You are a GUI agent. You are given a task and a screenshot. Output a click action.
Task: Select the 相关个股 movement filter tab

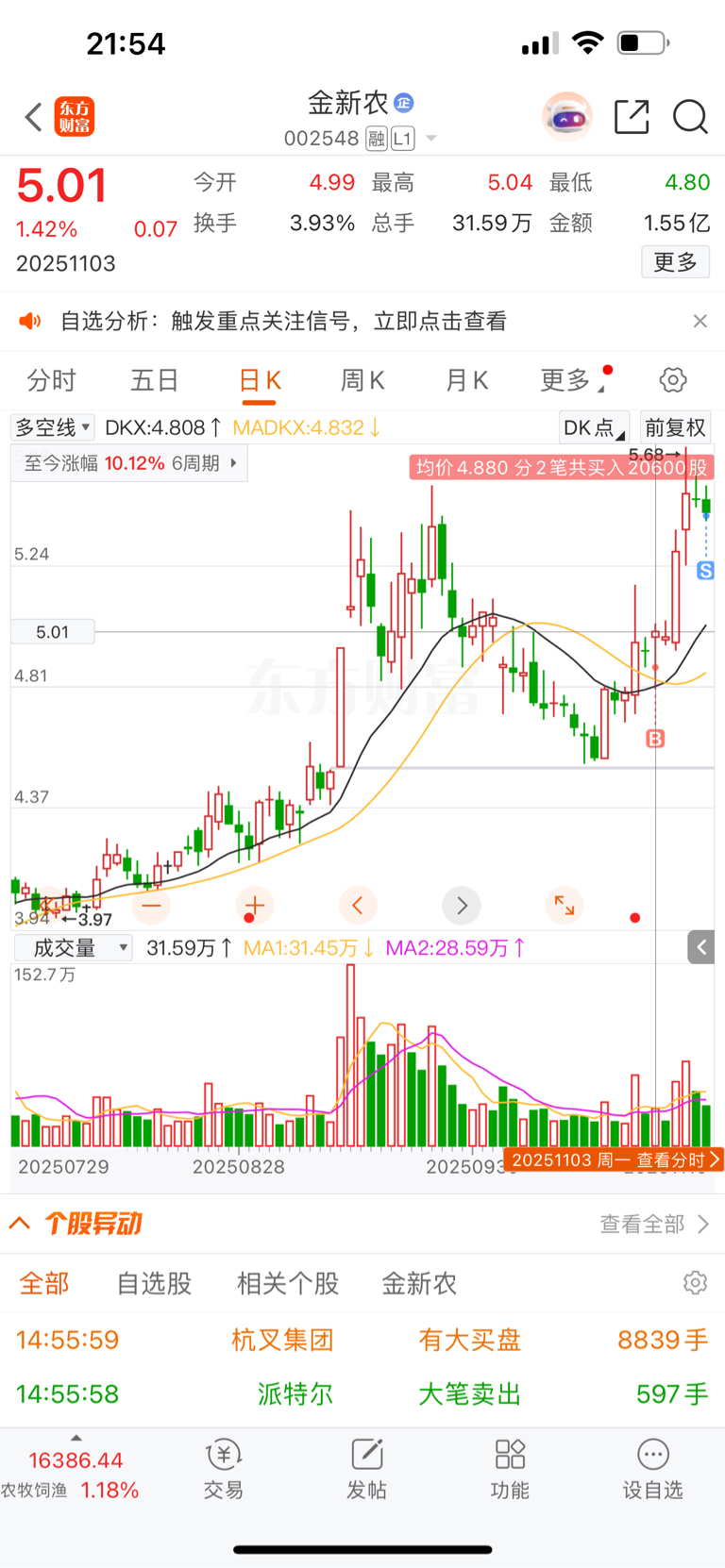coord(288,1283)
